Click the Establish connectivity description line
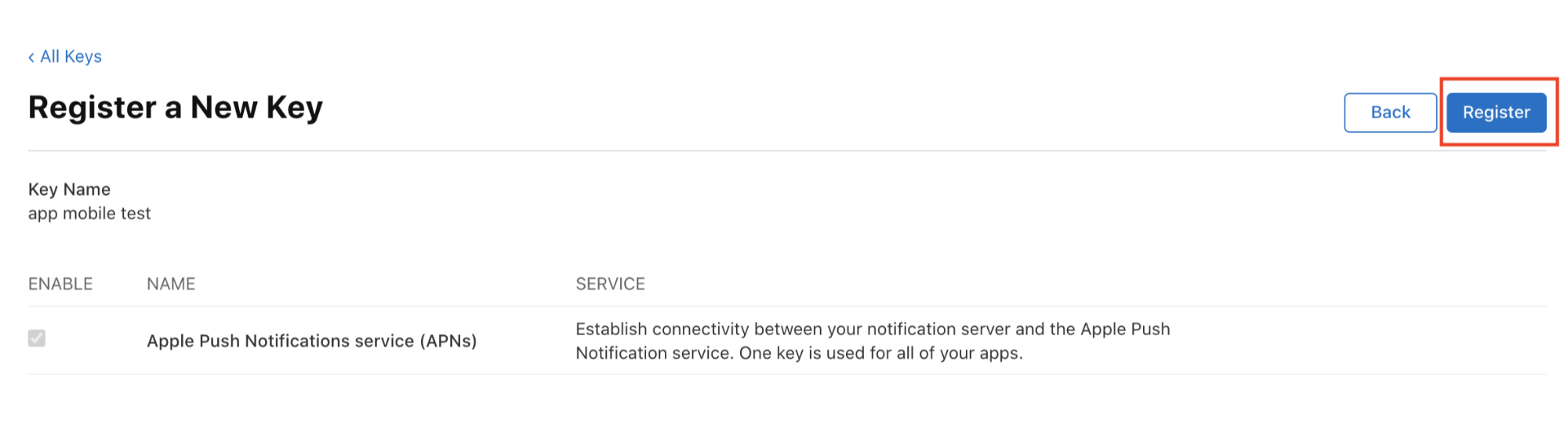 pyautogui.click(x=873, y=329)
